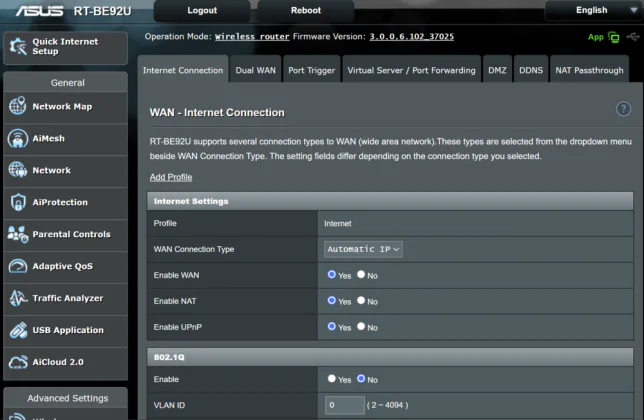Click the Add Profile link
The image size is (644, 420).
point(171,177)
